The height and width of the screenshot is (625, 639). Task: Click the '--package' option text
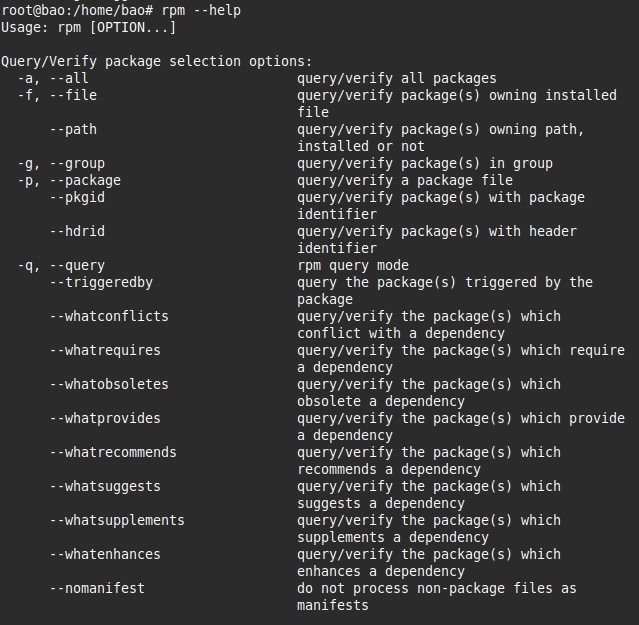(85, 180)
